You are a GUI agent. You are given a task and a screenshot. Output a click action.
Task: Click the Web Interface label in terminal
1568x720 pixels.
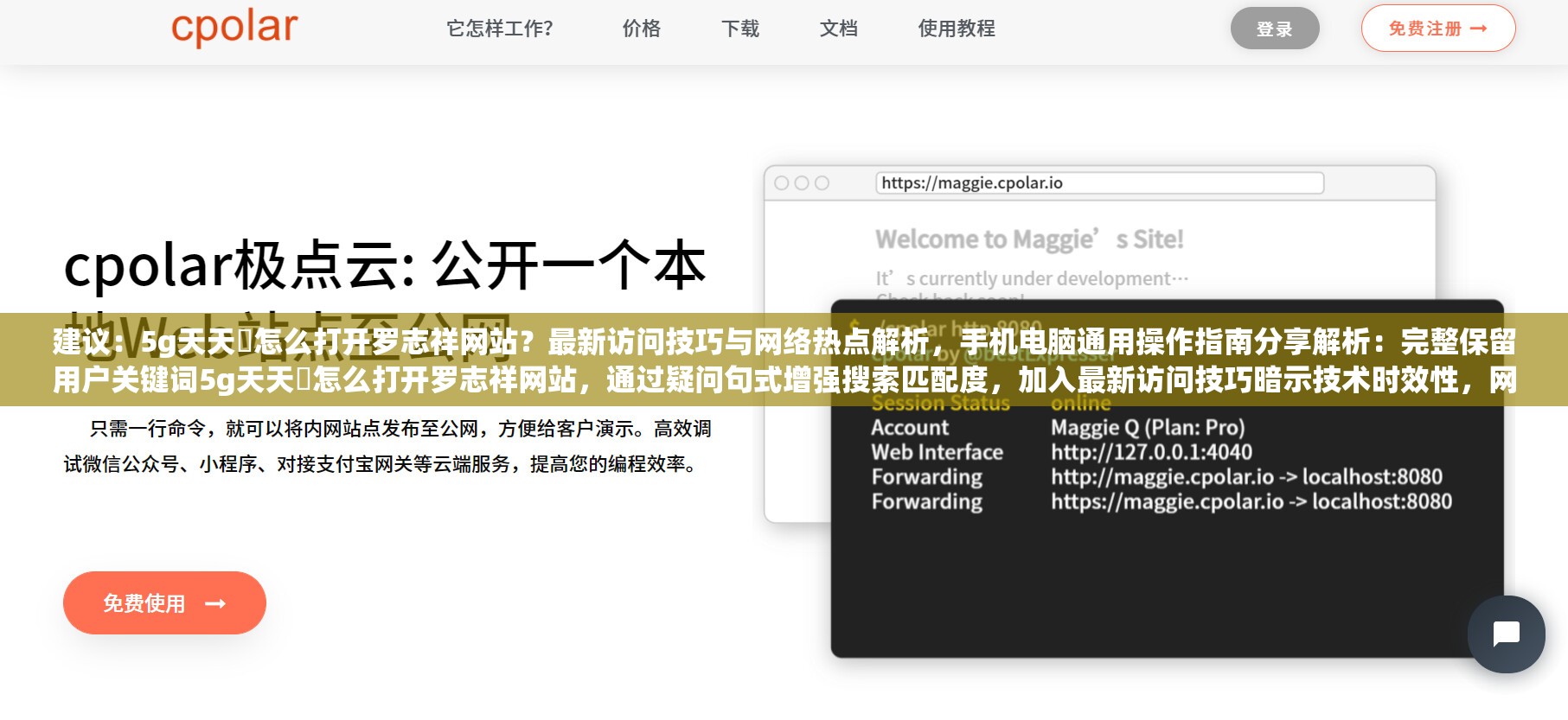pos(937,452)
